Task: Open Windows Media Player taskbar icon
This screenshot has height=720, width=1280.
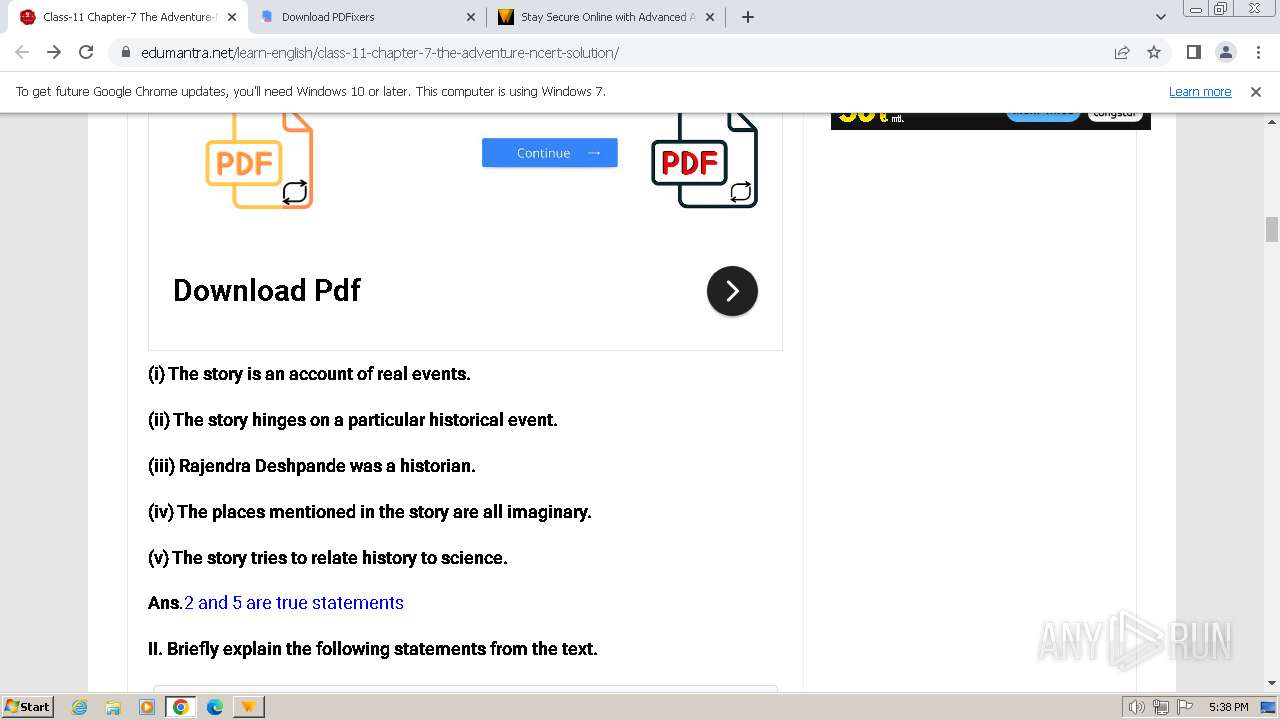Action: pos(147,707)
